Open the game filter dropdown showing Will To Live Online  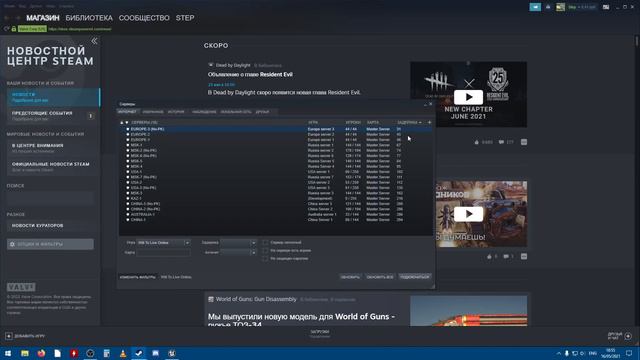coord(163,242)
